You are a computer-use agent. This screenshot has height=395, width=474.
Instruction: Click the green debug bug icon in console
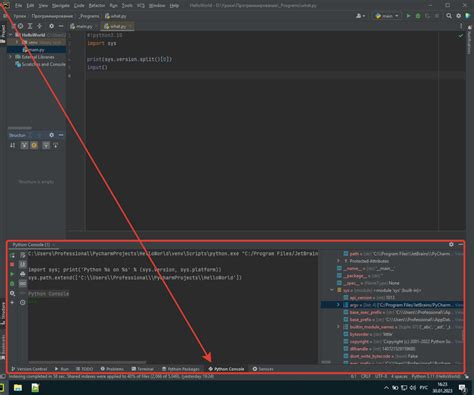click(x=12, y=284)
